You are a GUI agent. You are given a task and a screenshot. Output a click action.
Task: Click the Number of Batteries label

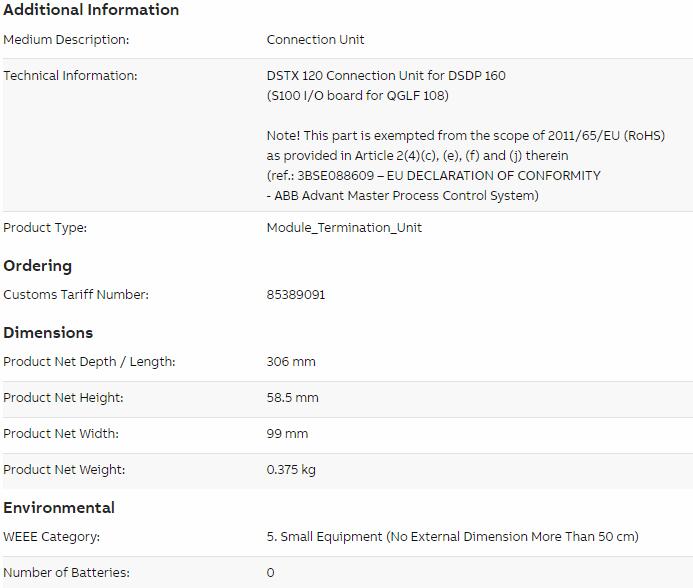pos(66,573)
